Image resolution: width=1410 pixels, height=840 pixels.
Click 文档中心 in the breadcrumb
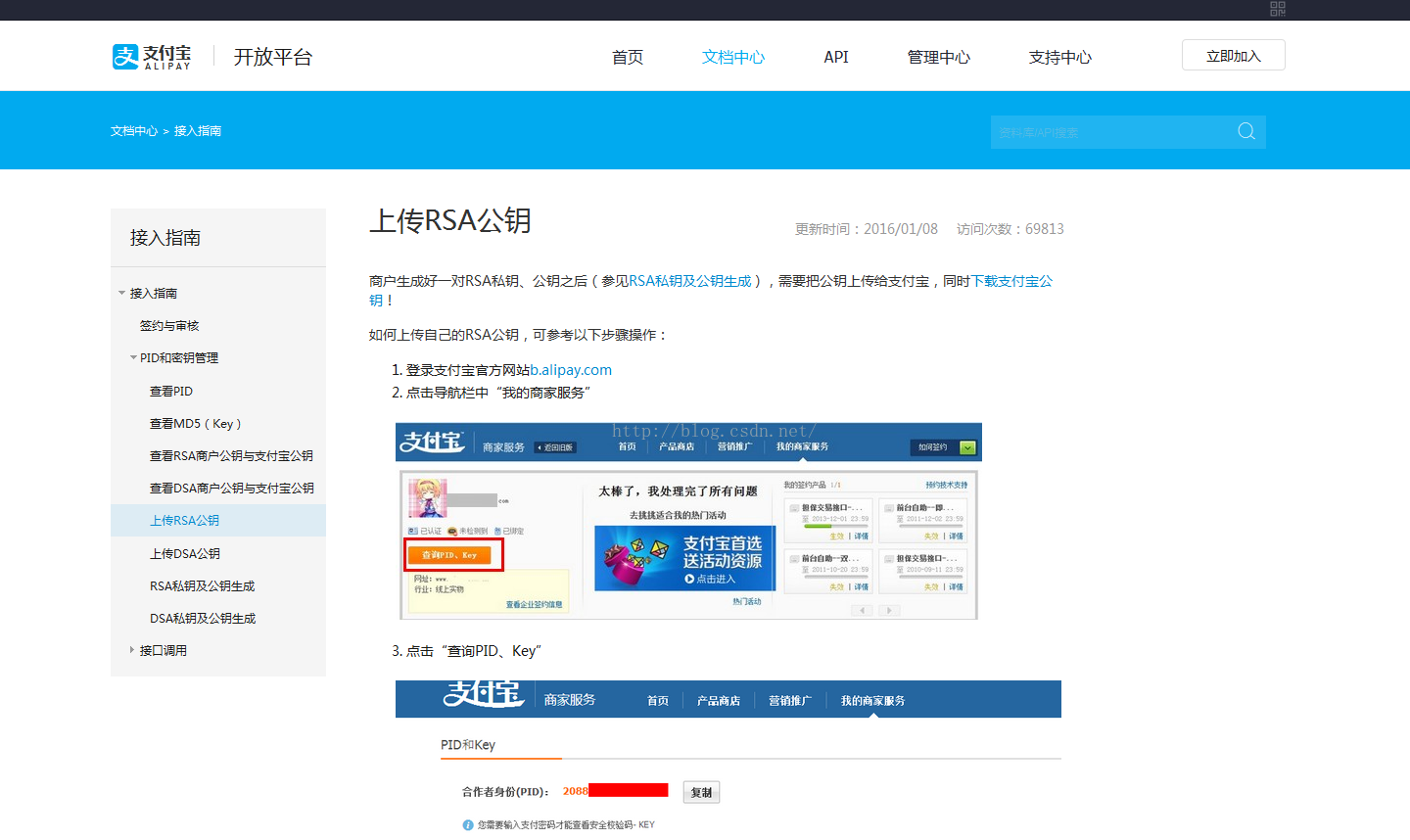(134, 131)
